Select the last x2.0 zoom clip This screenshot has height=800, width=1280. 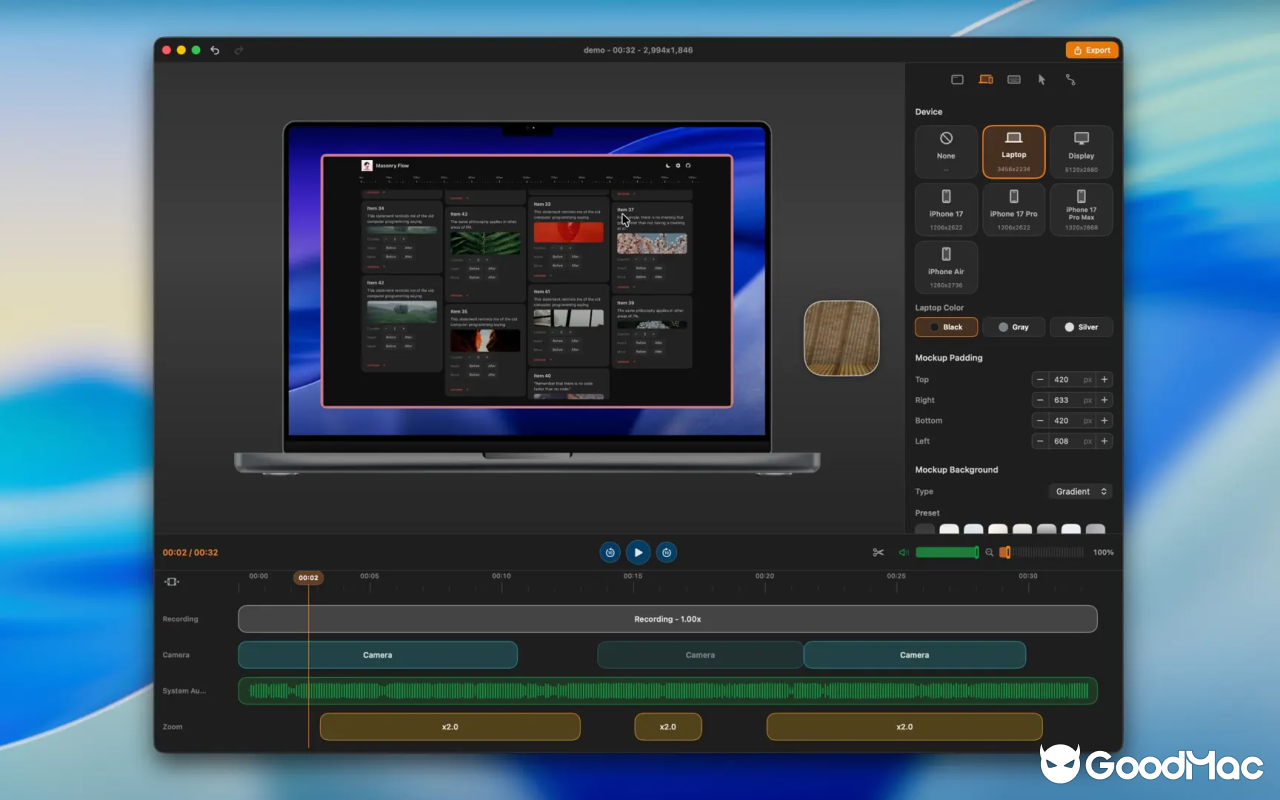[x=904, y=727]
